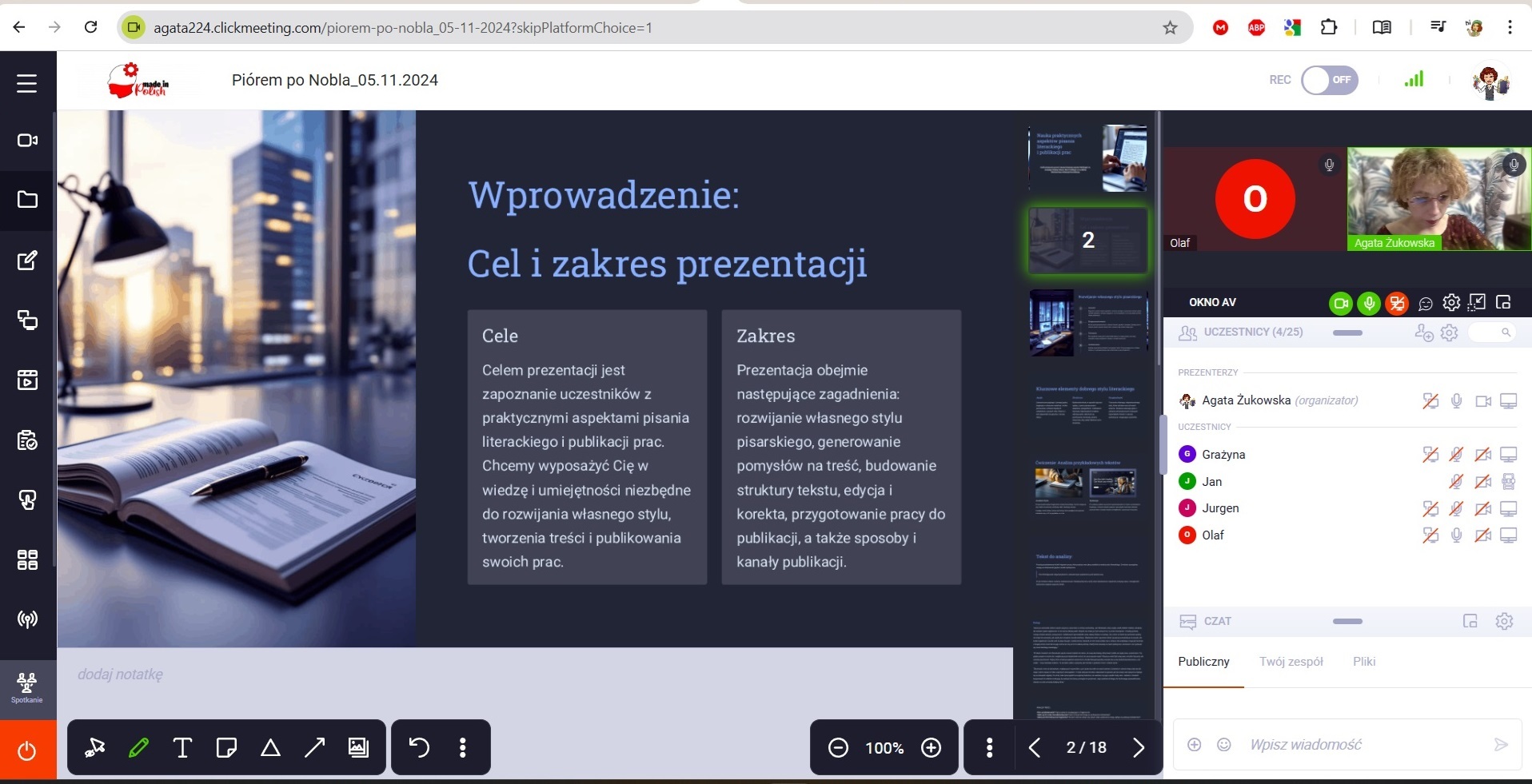Image resolution: width=1532 pixels, height=784 pixels.
Task: Click the 2 / 18 page indicator
Action: pos(1087,748)
